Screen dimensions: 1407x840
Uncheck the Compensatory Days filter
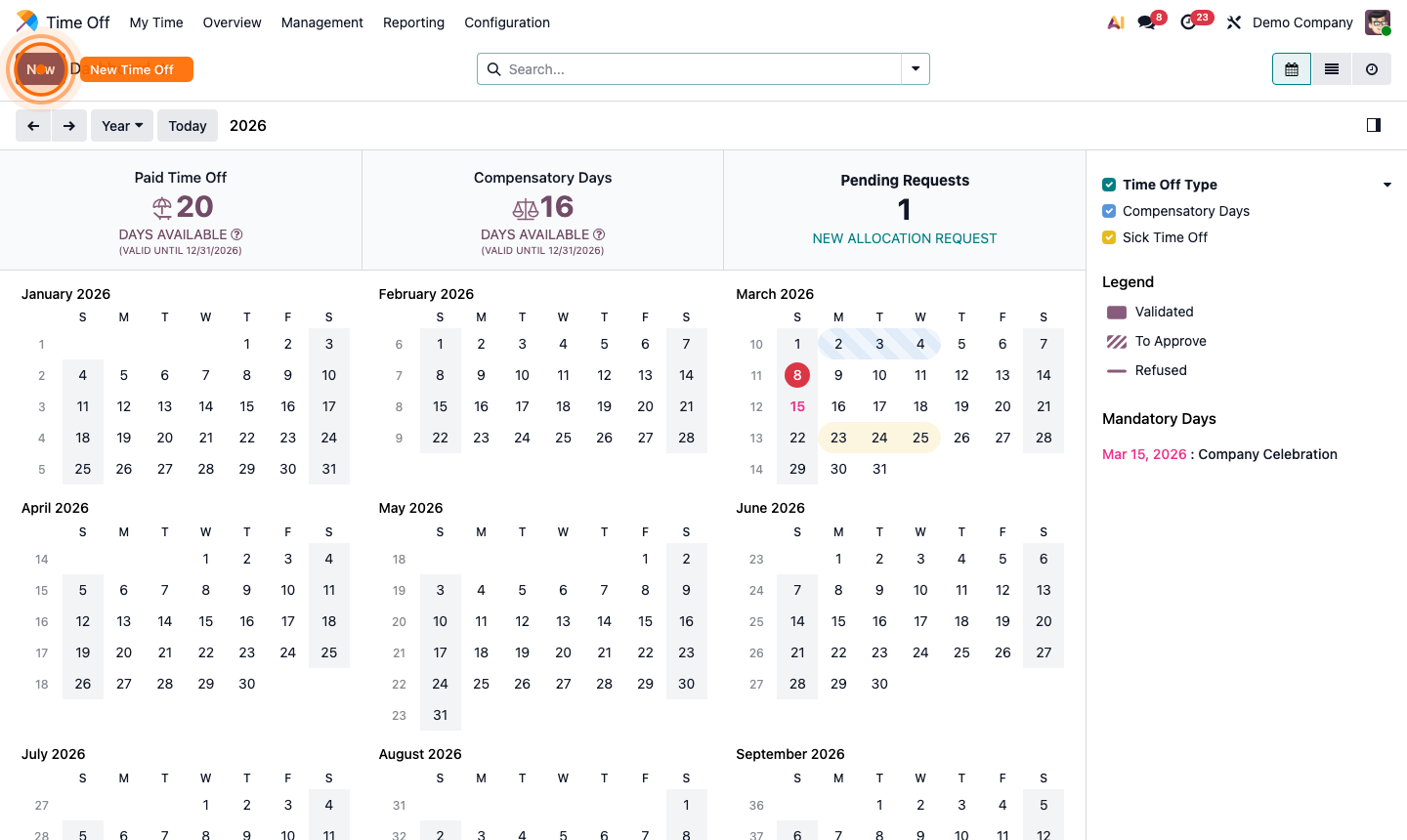click(1108, 211)
